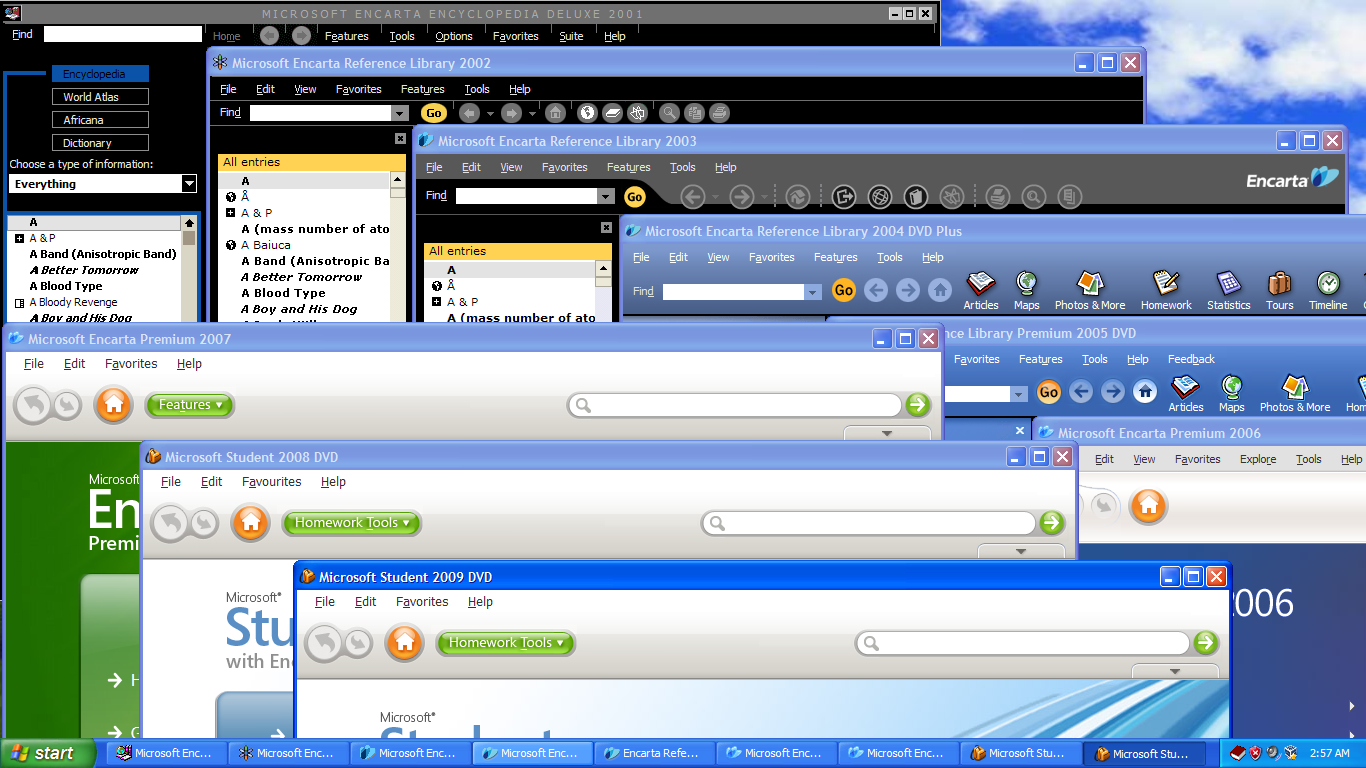
Task: Click round Forward arrow in Encarta 2003
Action: click(x=741, y=196)
